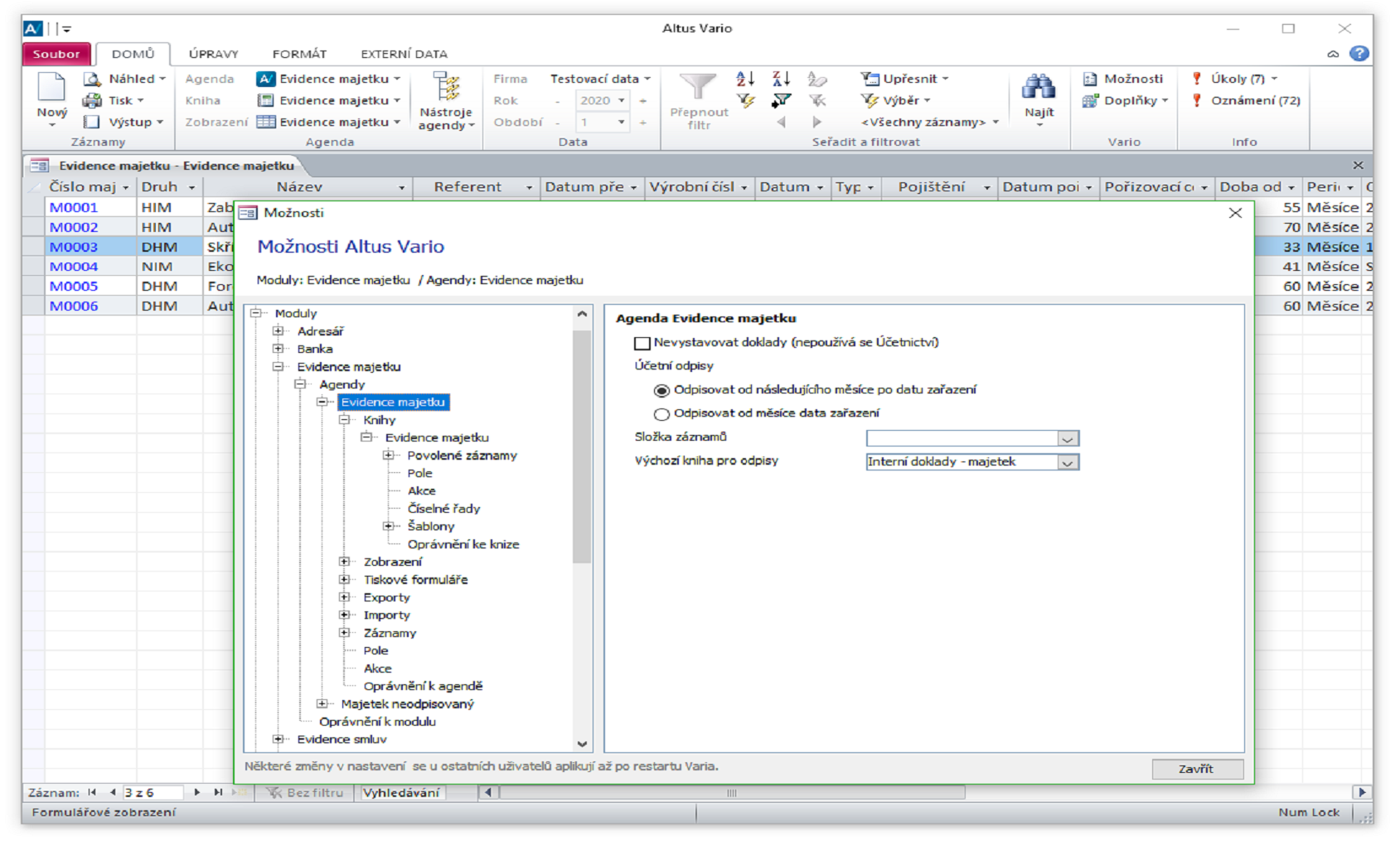Select Tiskové formuláře tree item
Image resolution: width=1400 pixels, height=845 pixels.
415,580
